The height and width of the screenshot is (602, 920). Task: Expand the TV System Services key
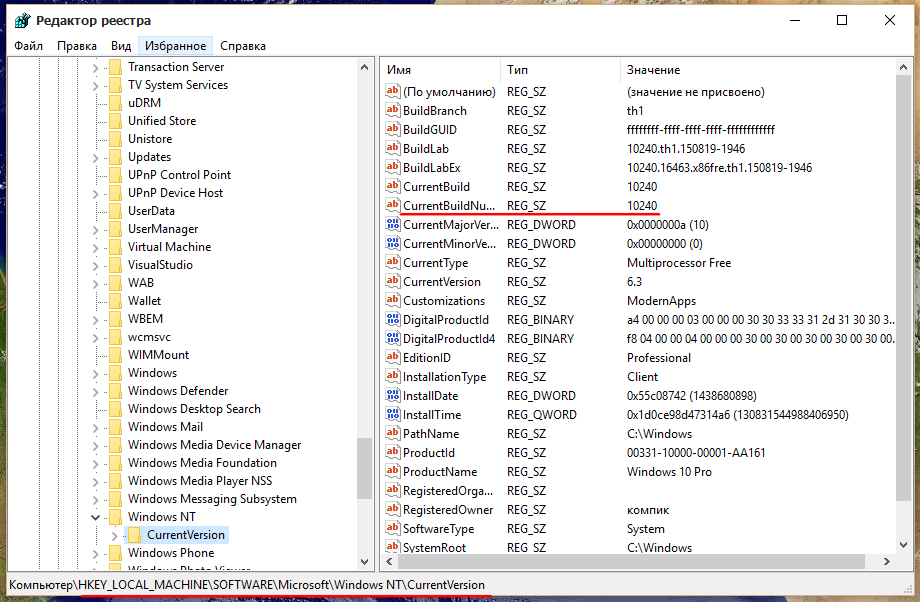pyautogui.click(x=96, y=86)
